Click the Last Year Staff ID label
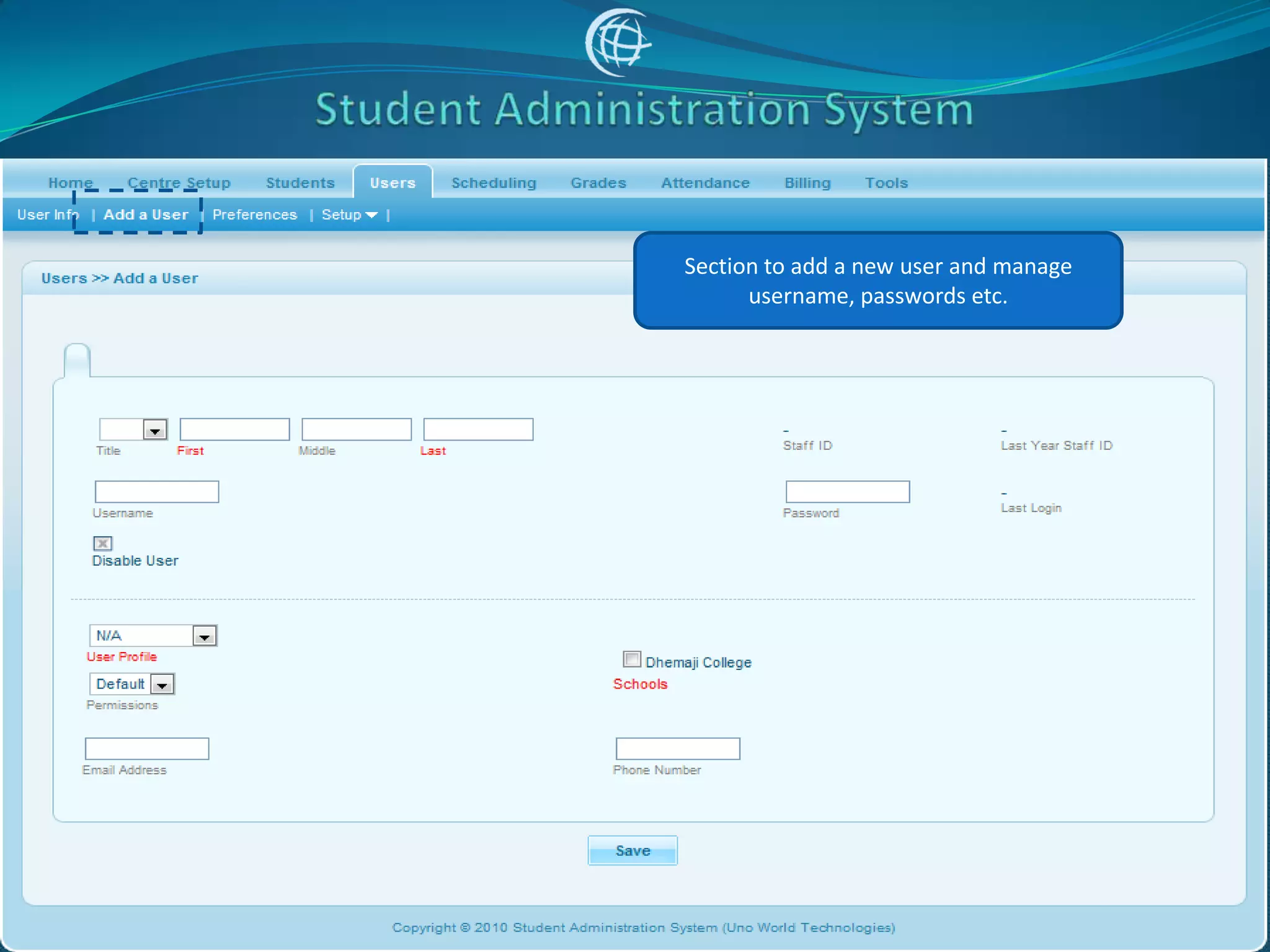The image size is (1270, 952). pos(1057,446)
